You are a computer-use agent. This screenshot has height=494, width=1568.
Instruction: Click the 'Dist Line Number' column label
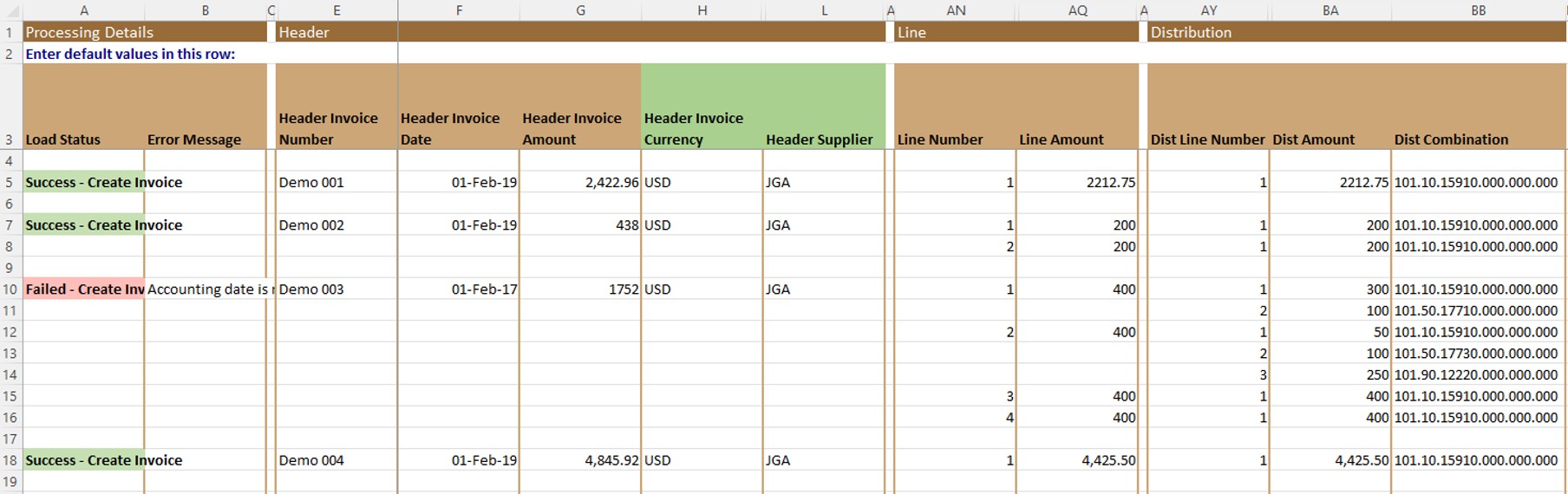click(x=1208, y=140)
